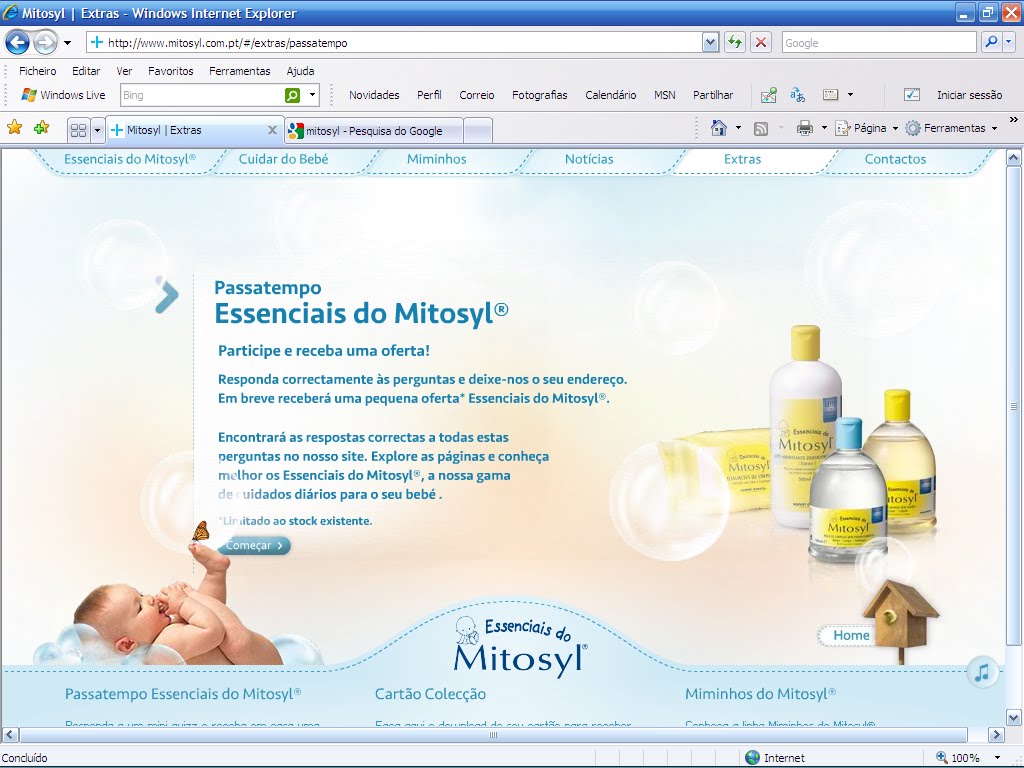Open recent pages dropdown beside Forward button
This screenshot has width=1024, height=768.
(x=67, y=43)
